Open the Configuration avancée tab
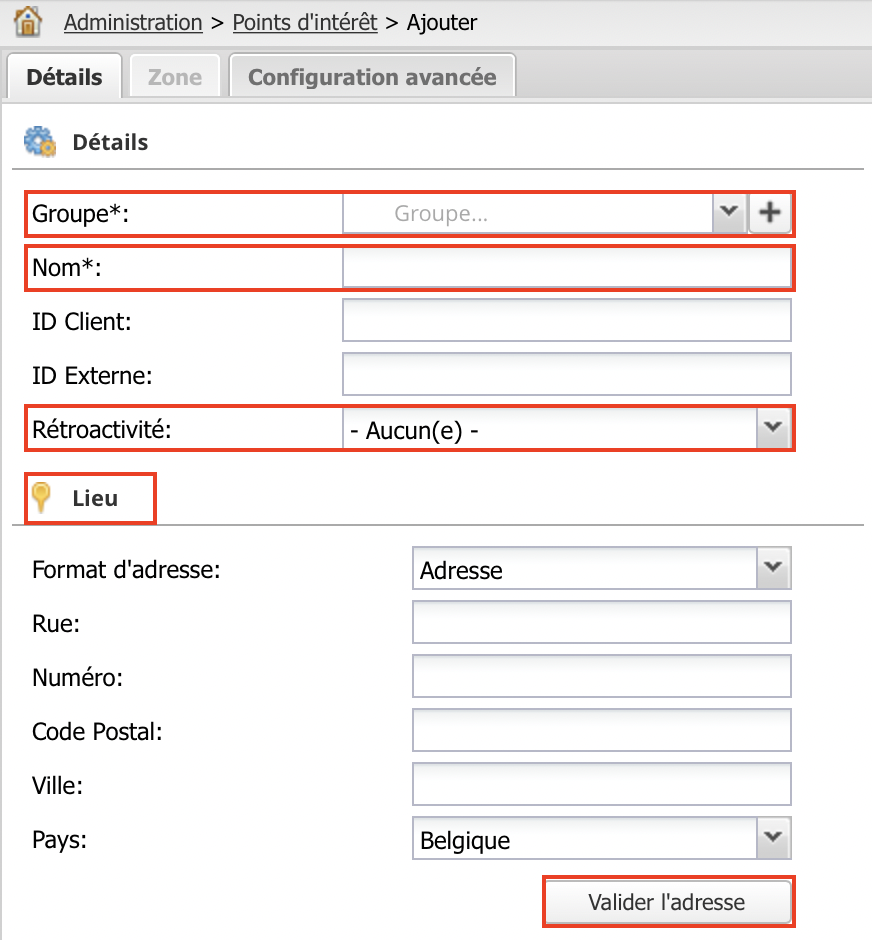The height and width of the screenshot is (940, 872). [372, 77]
